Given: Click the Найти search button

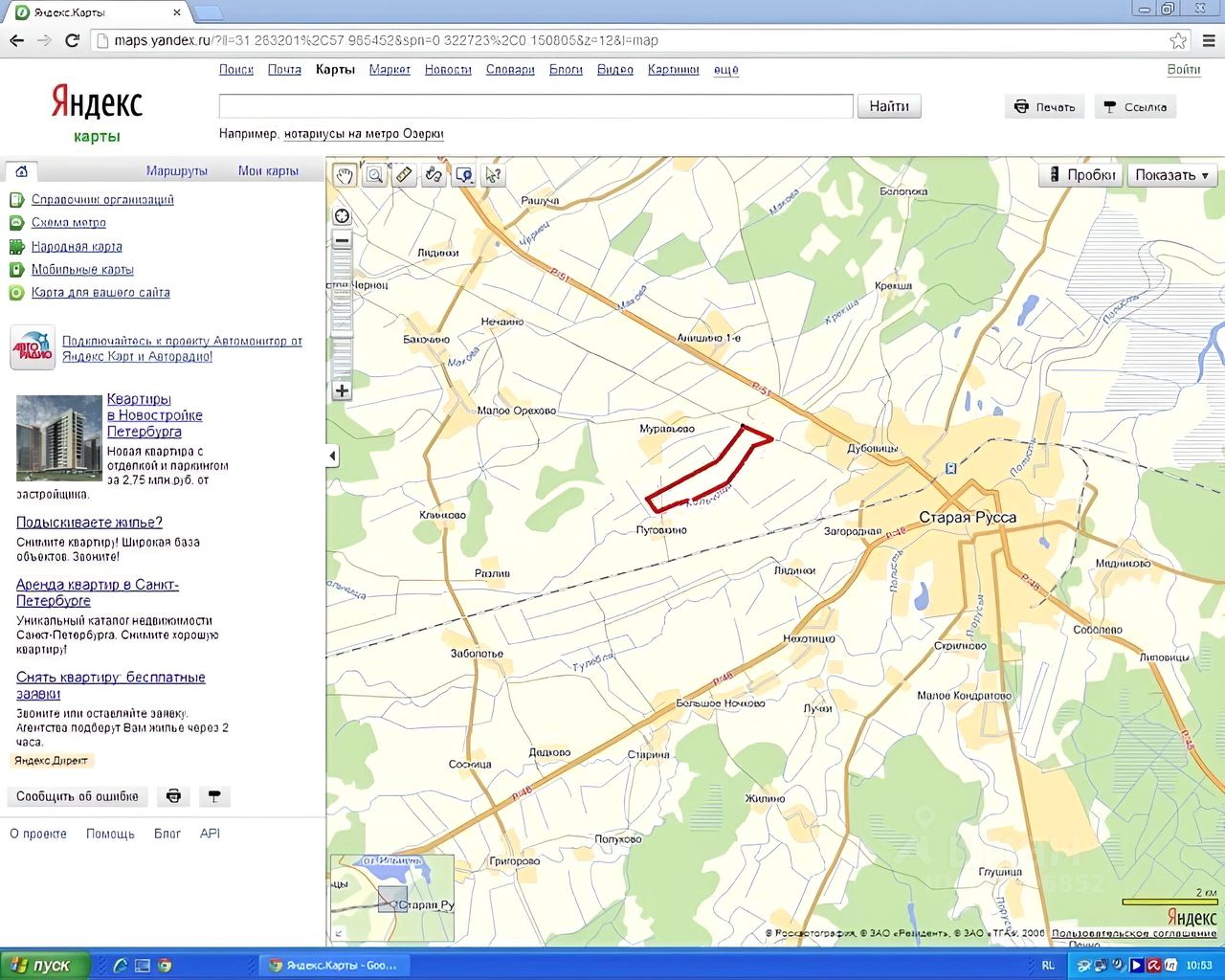Looking at the screenshot, I should click(889, 106).
